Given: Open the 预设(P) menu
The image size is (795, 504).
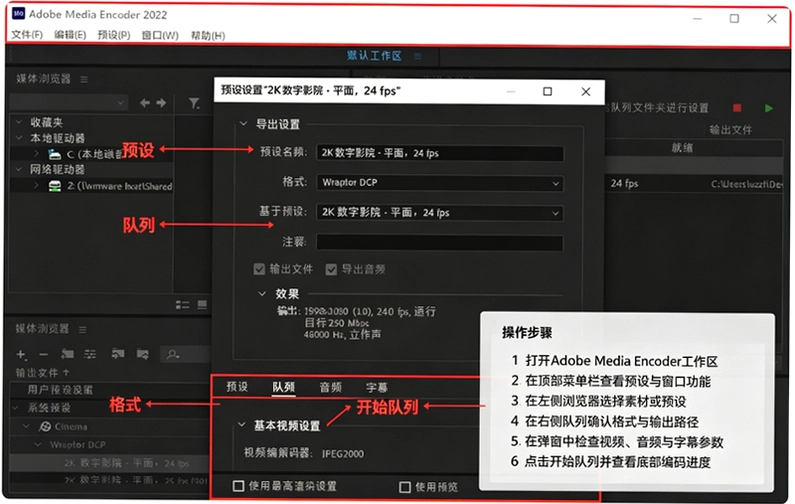Looking at the screenshot, I should coord(114,35).
